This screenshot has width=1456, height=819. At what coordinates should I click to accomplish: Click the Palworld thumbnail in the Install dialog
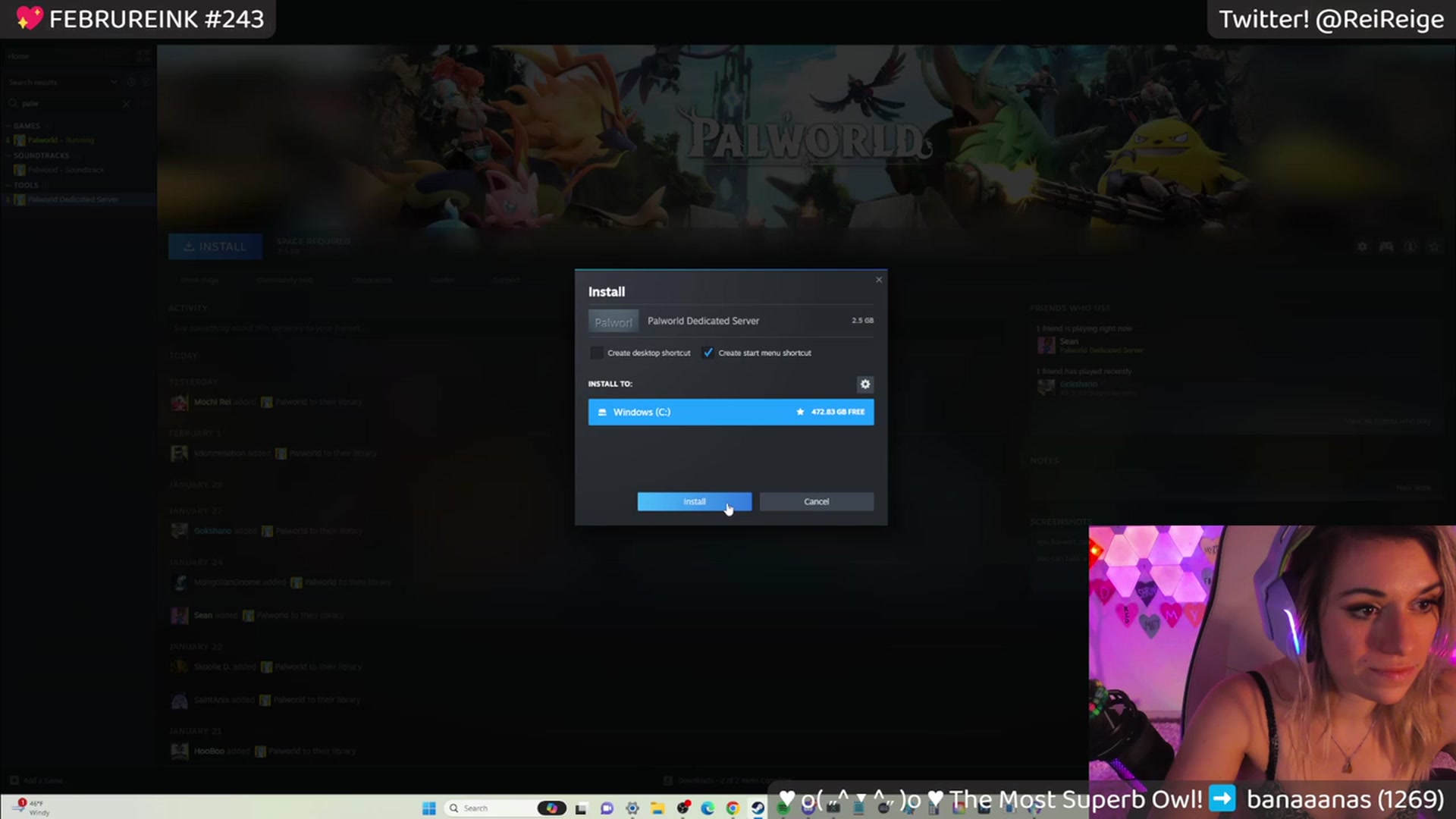613,322
